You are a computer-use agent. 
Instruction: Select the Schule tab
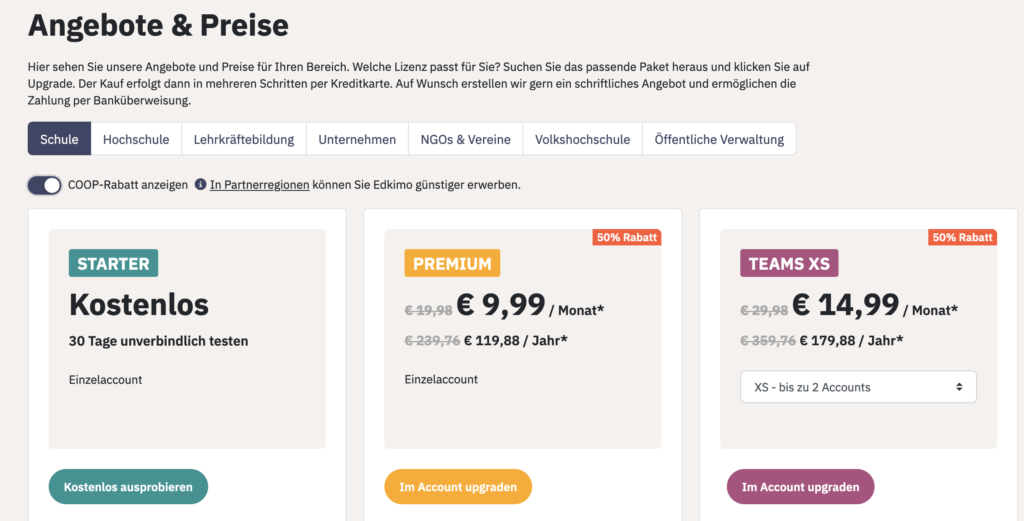59,139
